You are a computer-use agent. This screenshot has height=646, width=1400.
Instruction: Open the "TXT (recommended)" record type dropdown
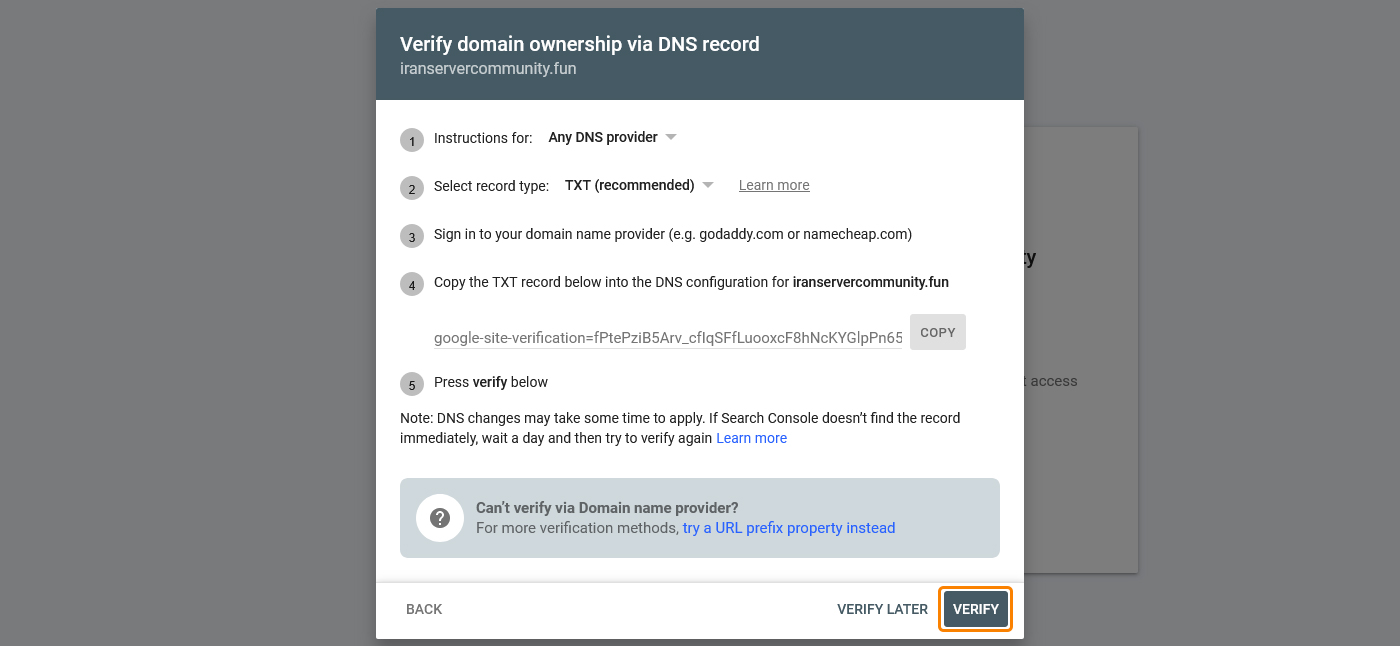coord(629,185)
